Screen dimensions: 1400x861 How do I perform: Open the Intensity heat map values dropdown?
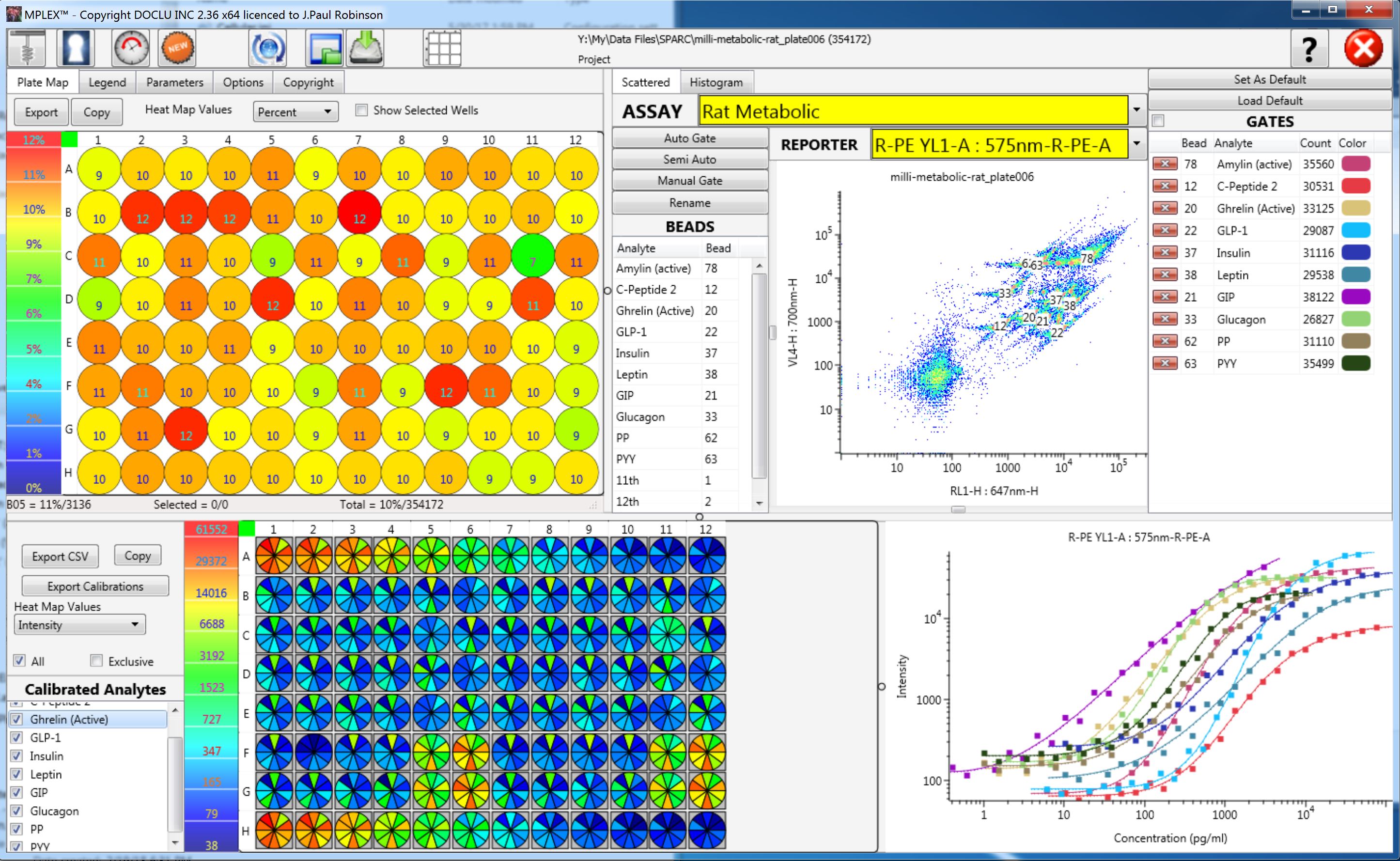[79, 624]
